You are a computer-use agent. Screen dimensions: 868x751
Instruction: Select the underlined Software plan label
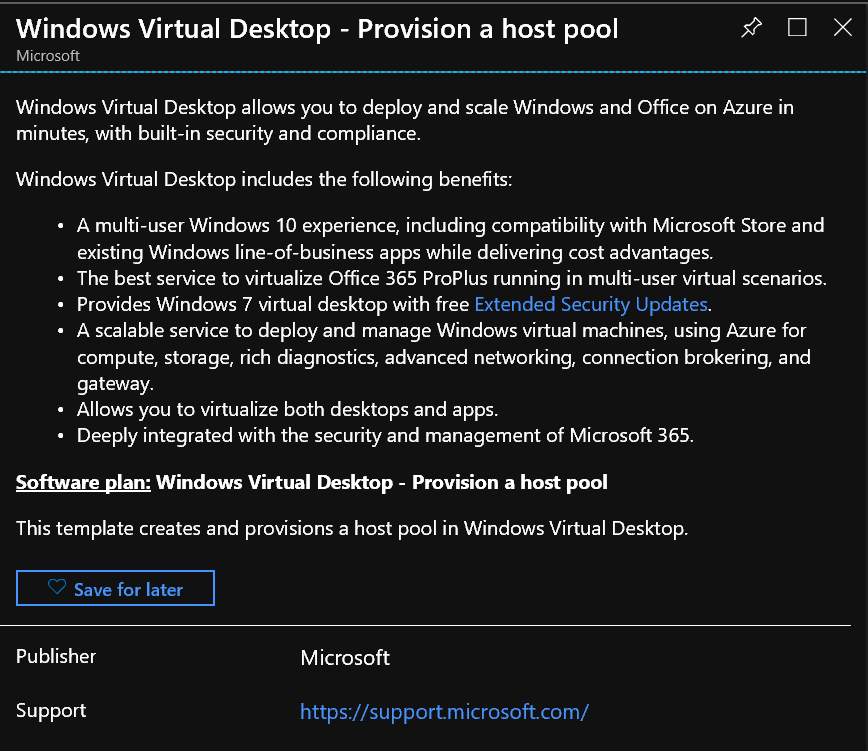(x=82, y=481)
